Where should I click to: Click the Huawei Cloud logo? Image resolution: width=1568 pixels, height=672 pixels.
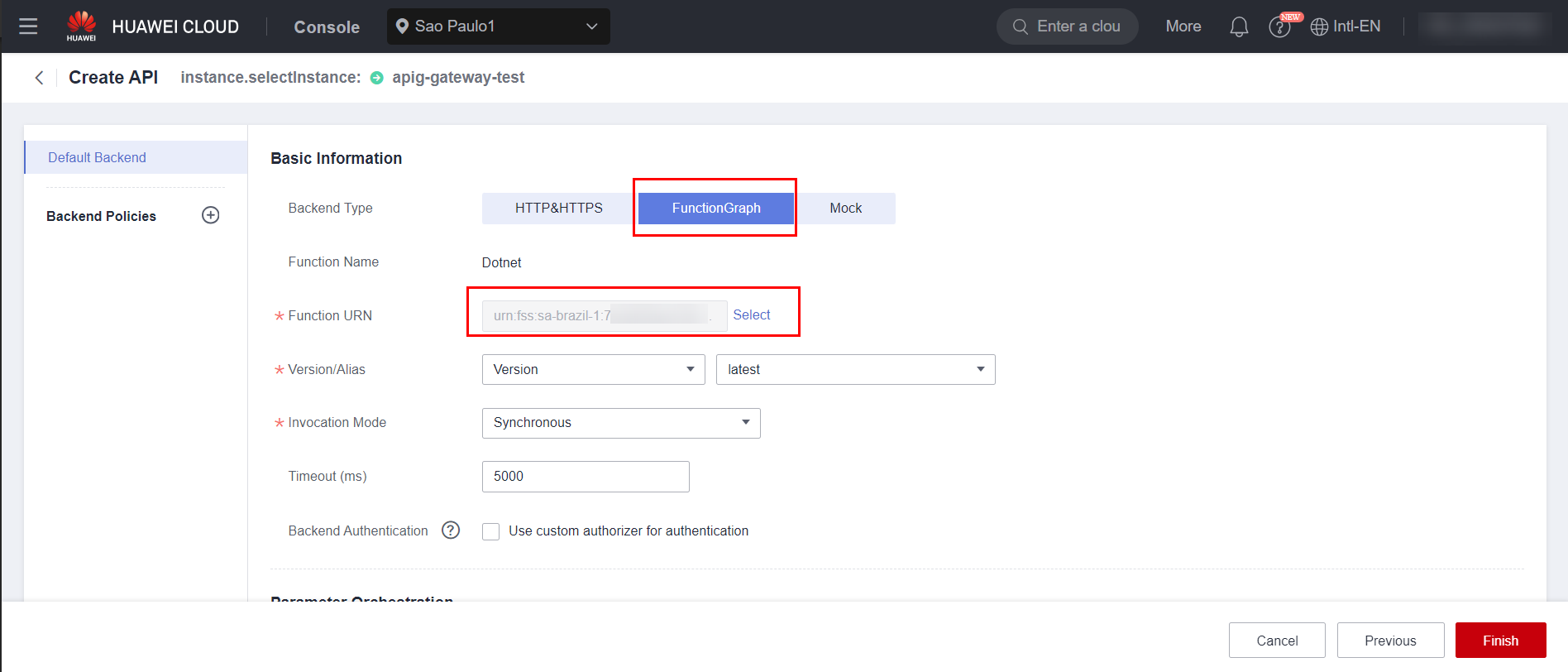point(81,26)
